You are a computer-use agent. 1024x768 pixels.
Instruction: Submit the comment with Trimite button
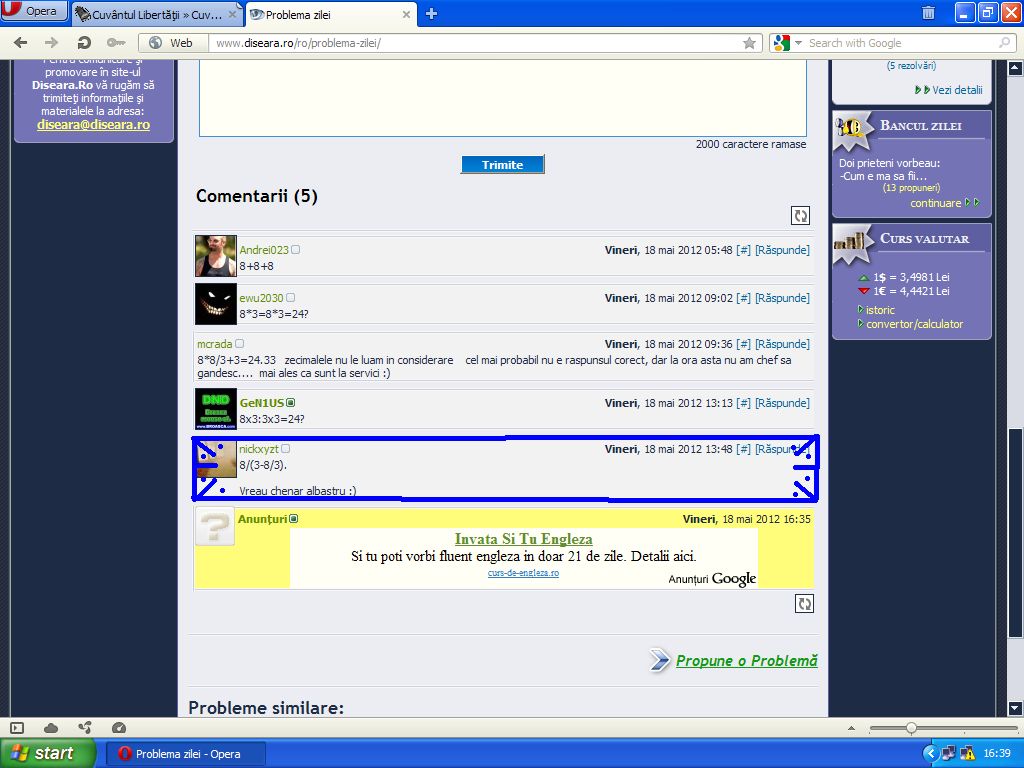coord(502,165)
